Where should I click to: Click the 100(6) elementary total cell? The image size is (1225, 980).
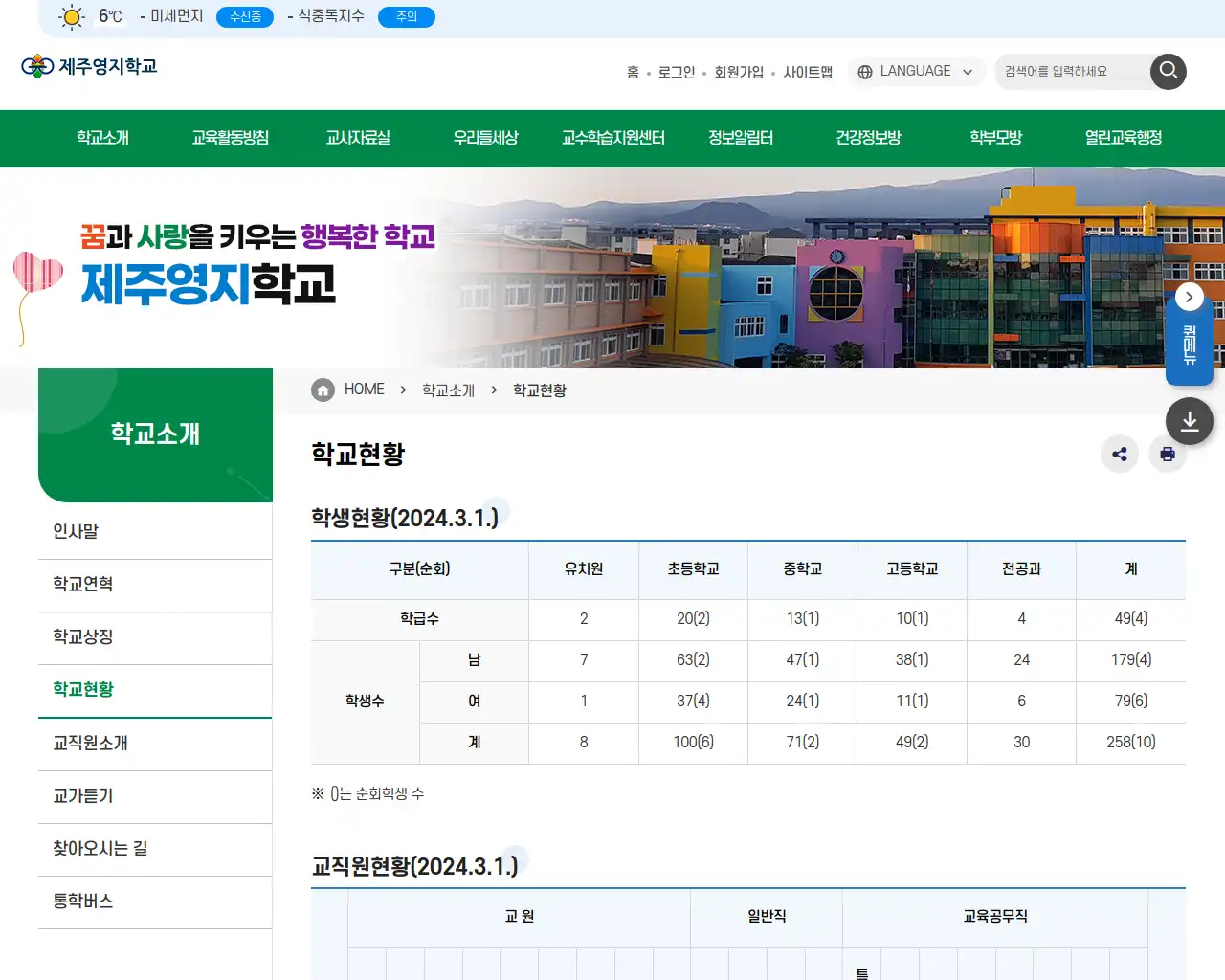[x=693, y=743]
